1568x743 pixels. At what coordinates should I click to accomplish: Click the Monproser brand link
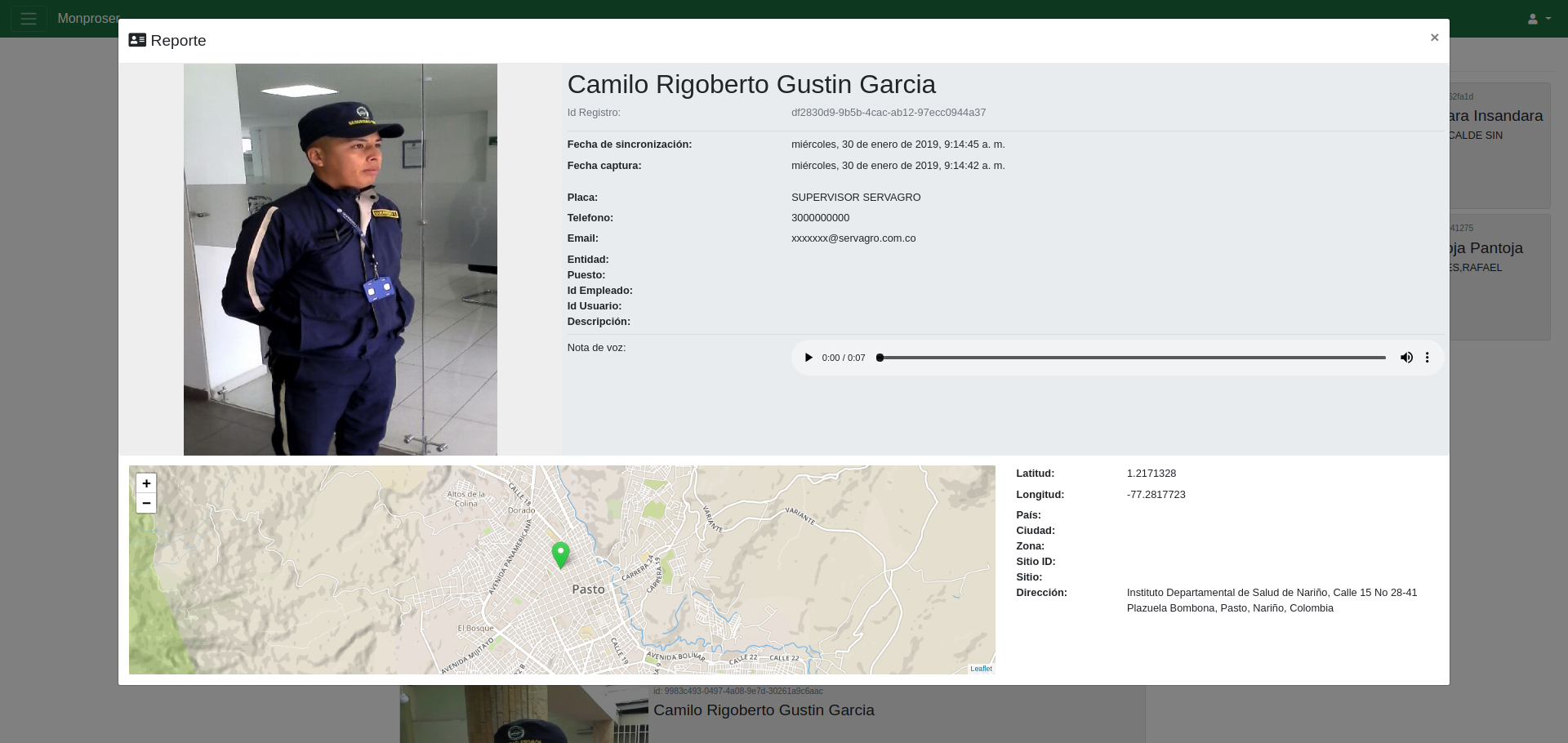coord(88,19)
